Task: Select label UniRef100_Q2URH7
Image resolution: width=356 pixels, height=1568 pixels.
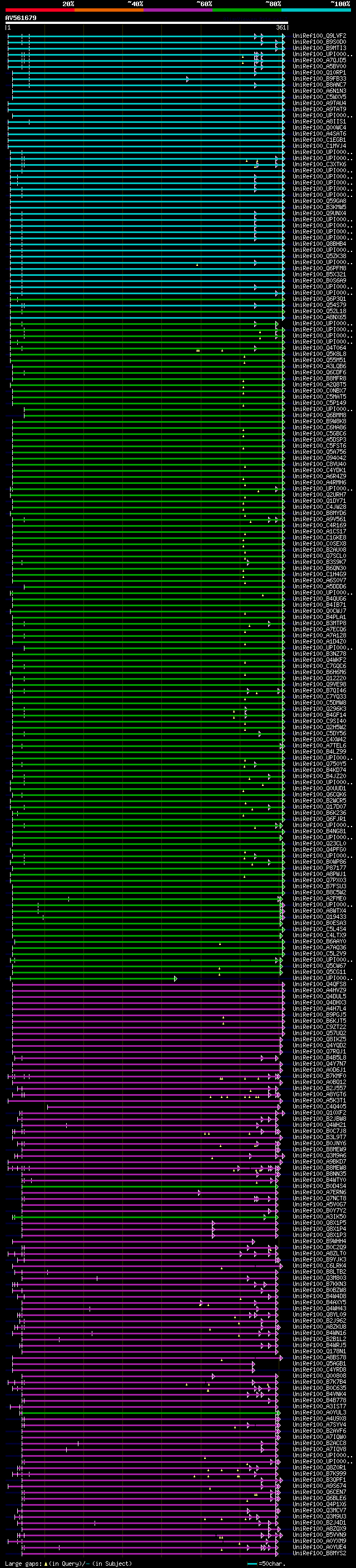Action: 319,495
